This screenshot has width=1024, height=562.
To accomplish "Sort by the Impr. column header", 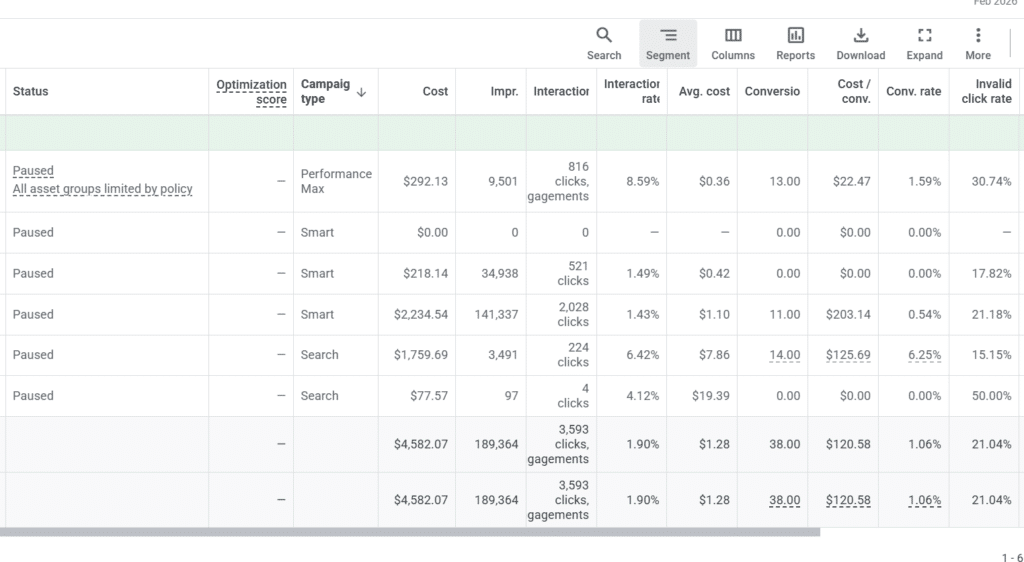I will tap(504, 91).
